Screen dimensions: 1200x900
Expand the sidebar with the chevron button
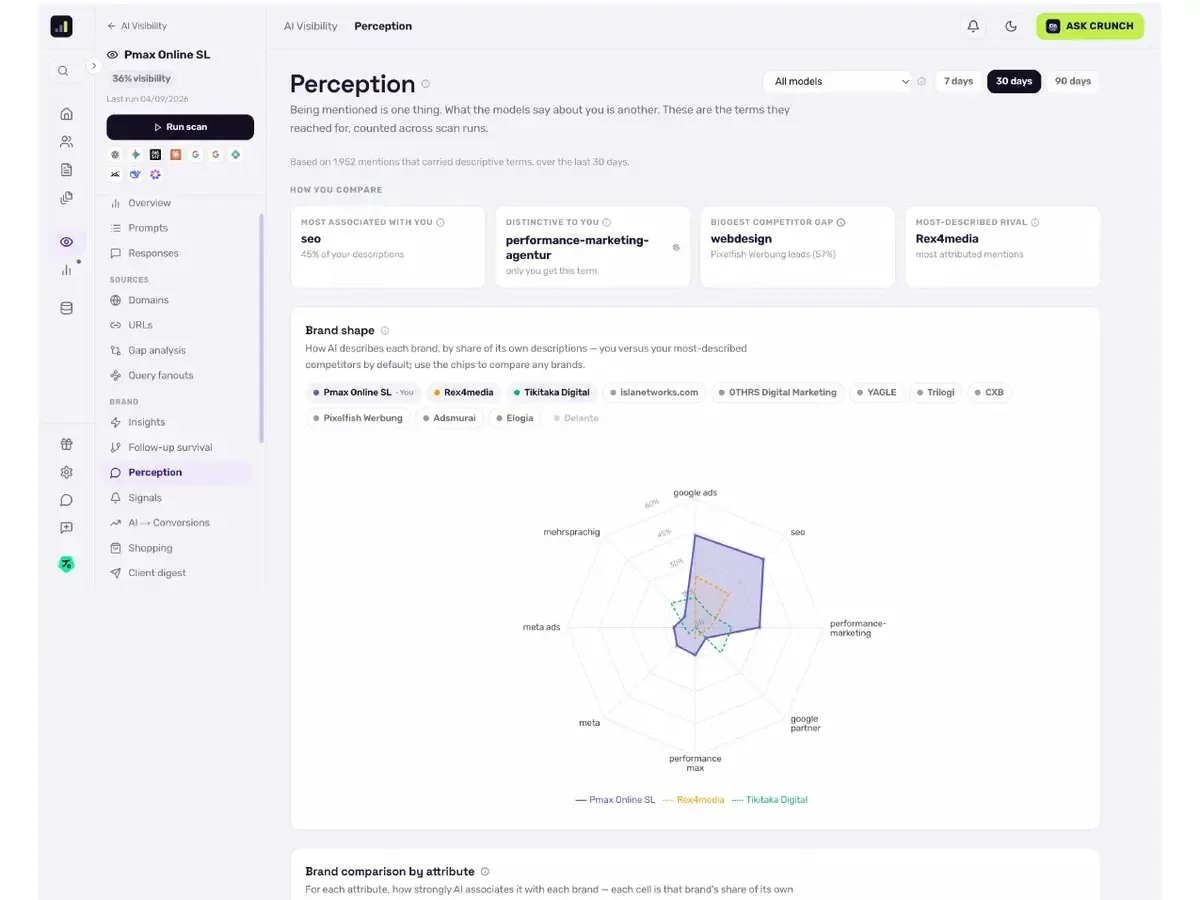[x=94, y=66]
